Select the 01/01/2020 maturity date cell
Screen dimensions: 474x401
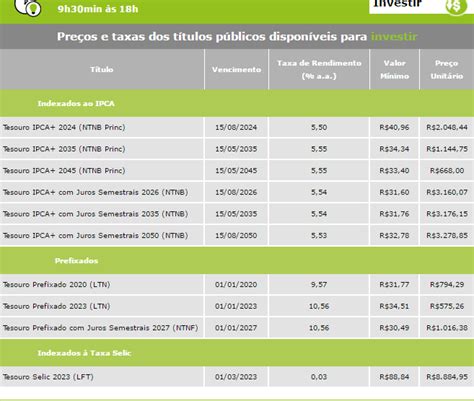pyautogui.click(x=236, y=285)
